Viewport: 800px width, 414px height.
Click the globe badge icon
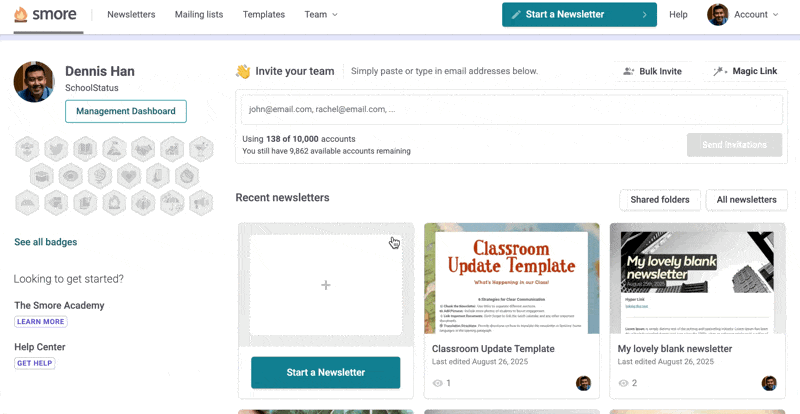99,176
